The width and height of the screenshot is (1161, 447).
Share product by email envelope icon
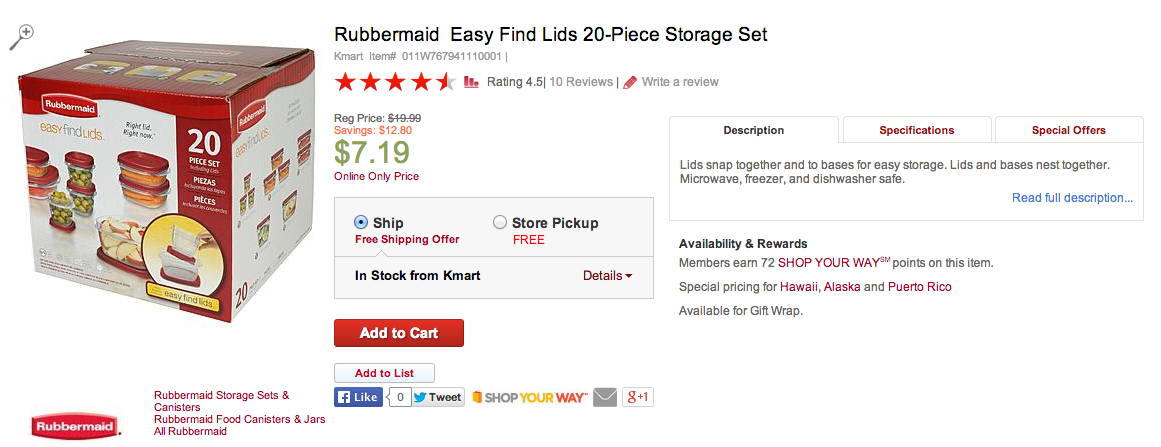(605, 397)
